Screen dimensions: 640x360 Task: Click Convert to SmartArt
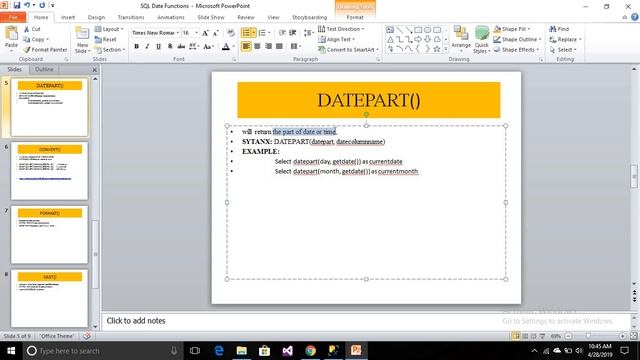348,49
